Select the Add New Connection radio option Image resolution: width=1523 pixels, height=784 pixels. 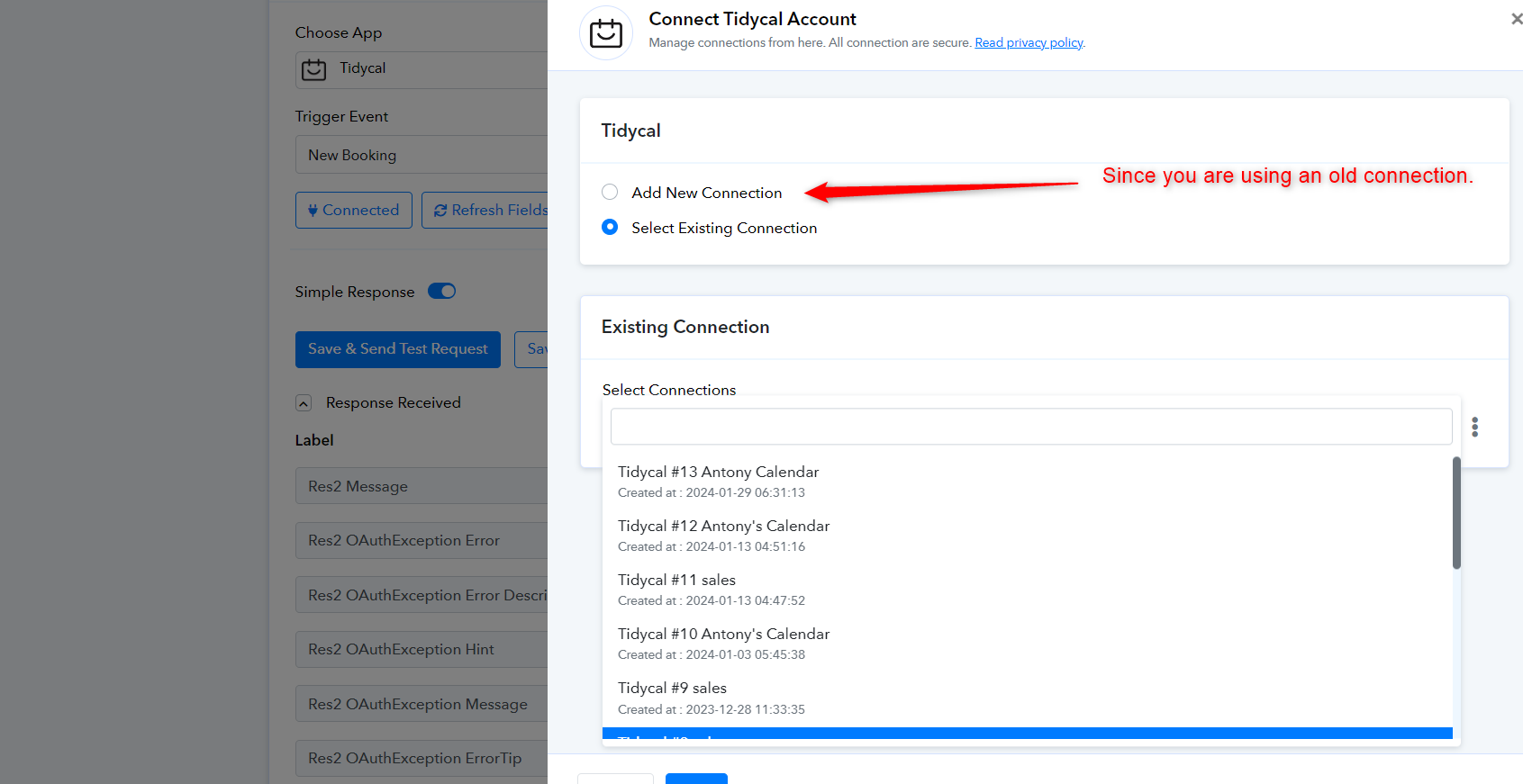(x=610, y=192)
